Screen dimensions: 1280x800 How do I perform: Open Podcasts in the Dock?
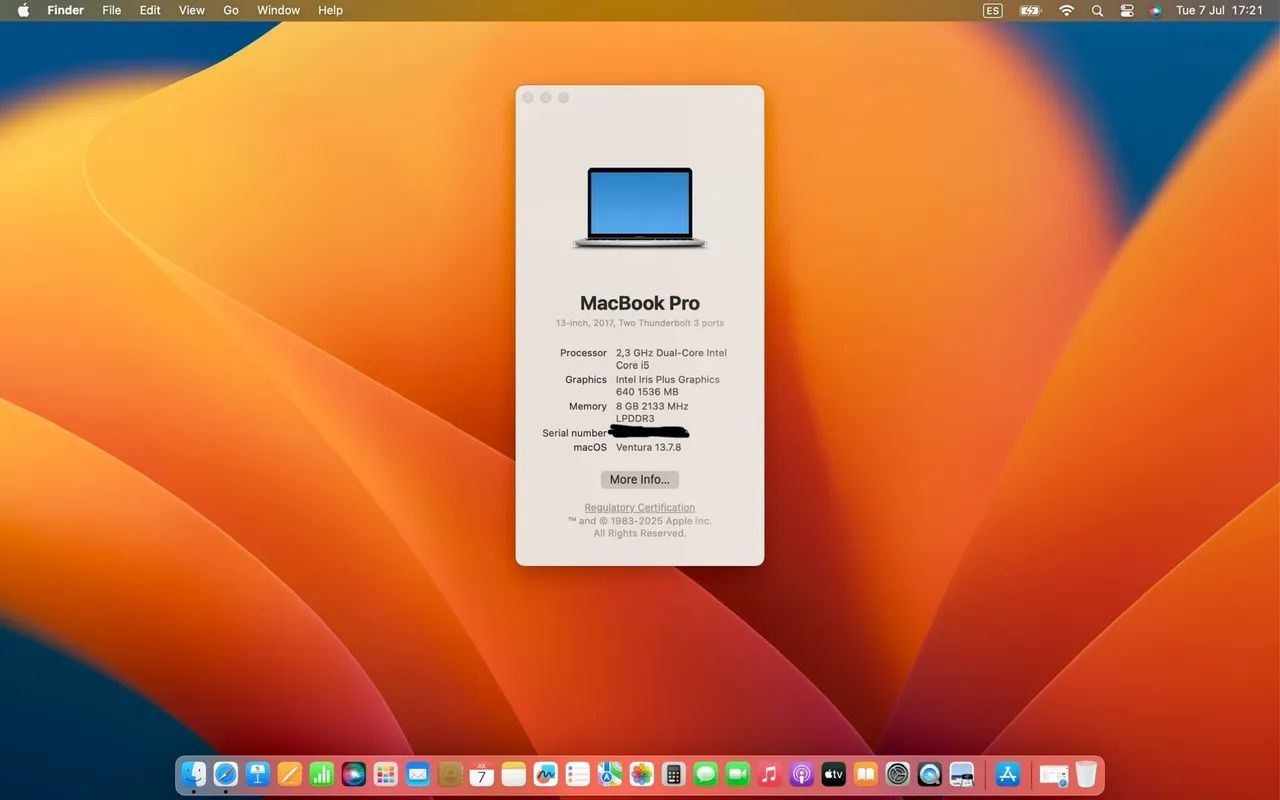point(802,774)
